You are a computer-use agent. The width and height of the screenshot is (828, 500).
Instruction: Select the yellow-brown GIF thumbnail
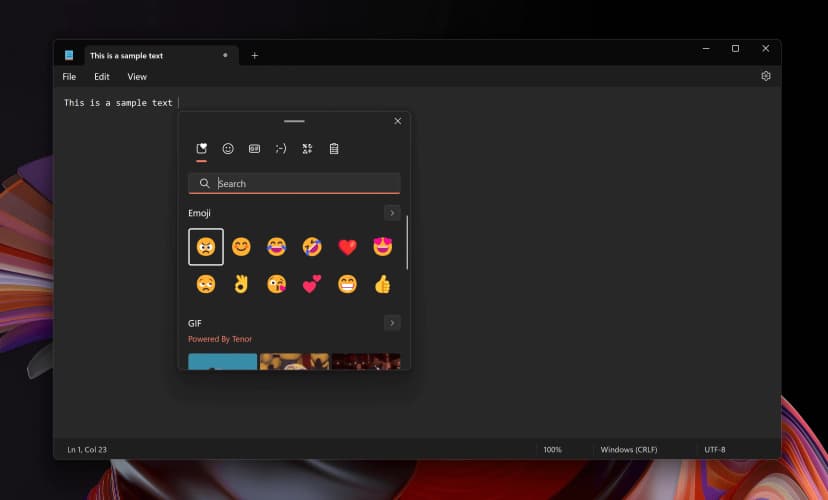294,362
